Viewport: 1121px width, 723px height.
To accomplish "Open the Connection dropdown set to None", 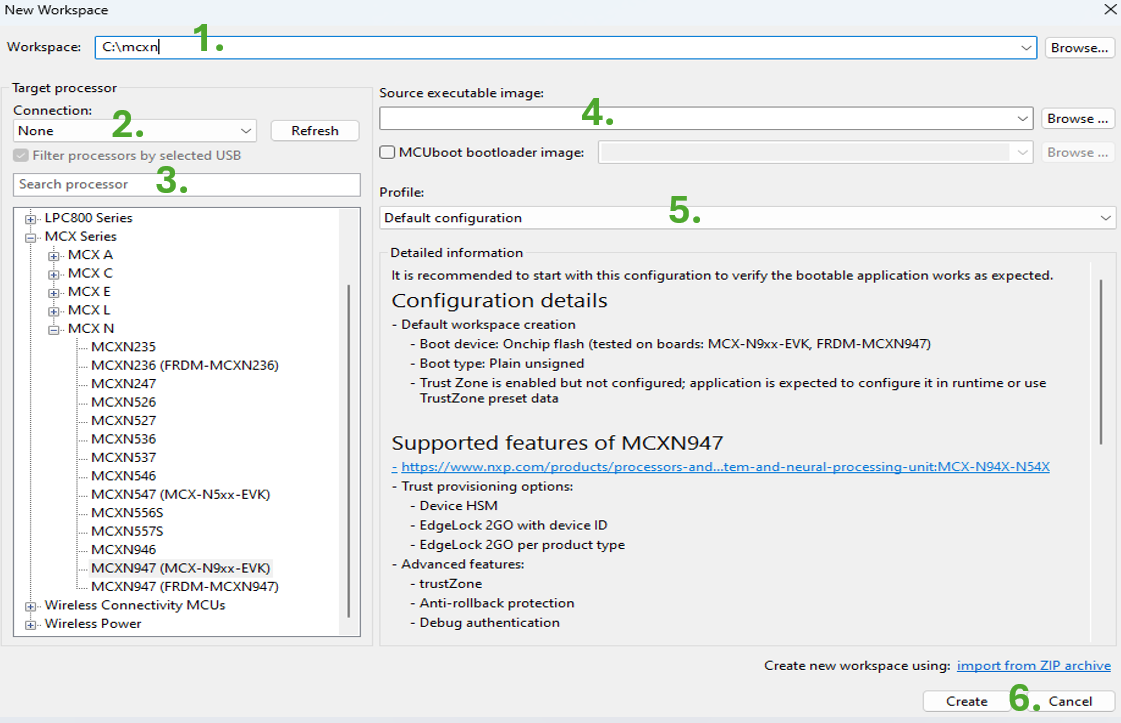I will [246, 131].
